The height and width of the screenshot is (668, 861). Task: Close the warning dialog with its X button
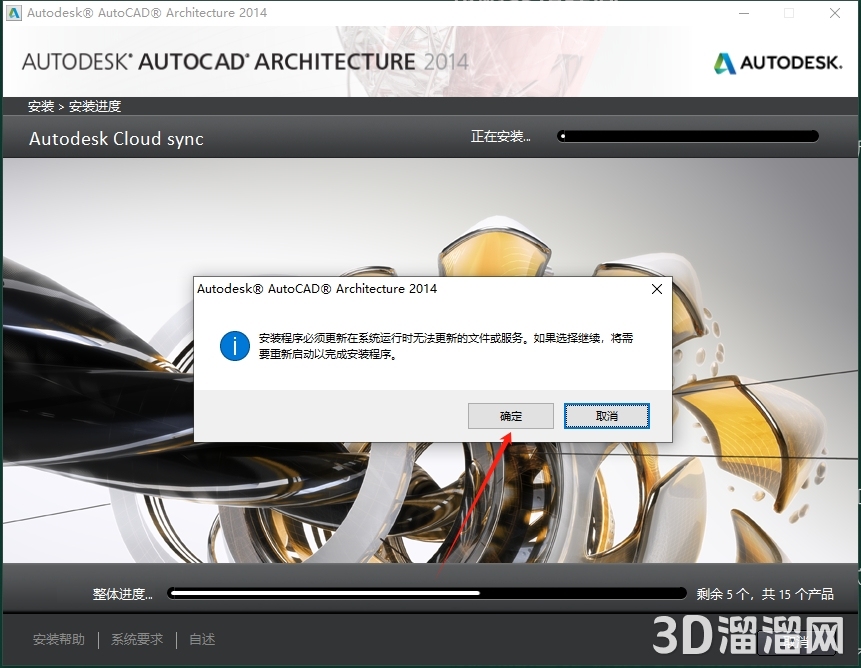(x=657, y=289)
